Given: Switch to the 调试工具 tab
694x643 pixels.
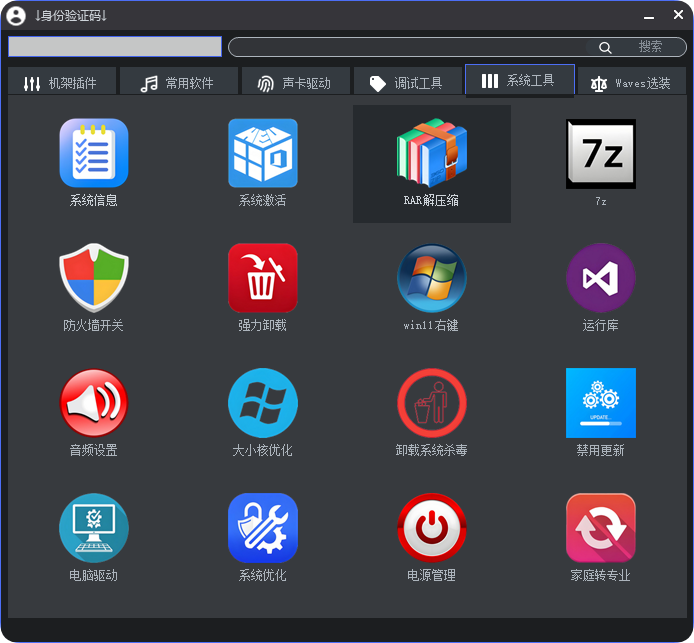Looking at the screenshot, I should coord(408,83).
